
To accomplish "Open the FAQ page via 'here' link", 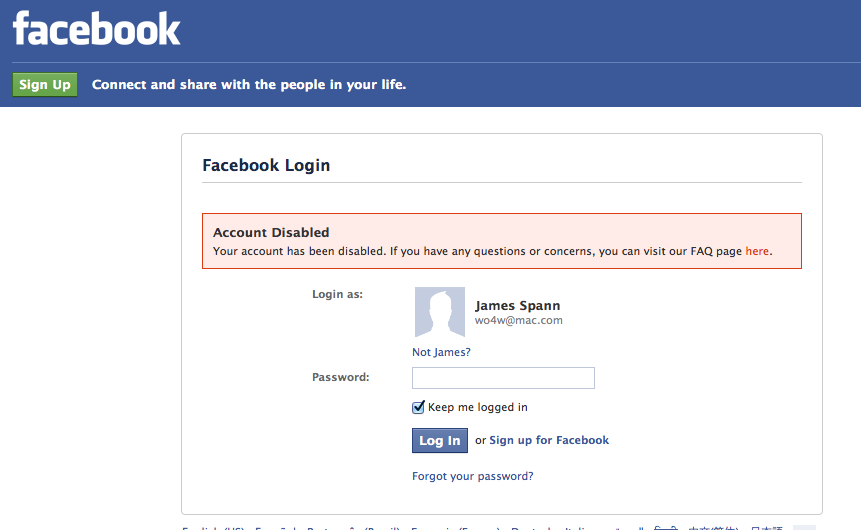I will coord(757,252).
